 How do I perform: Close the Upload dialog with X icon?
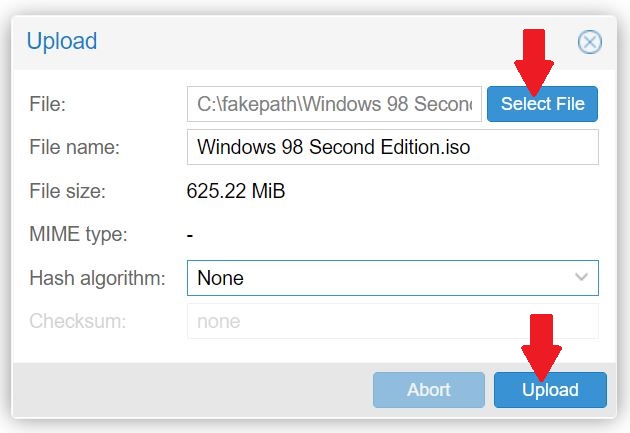[x=590, y=42]
